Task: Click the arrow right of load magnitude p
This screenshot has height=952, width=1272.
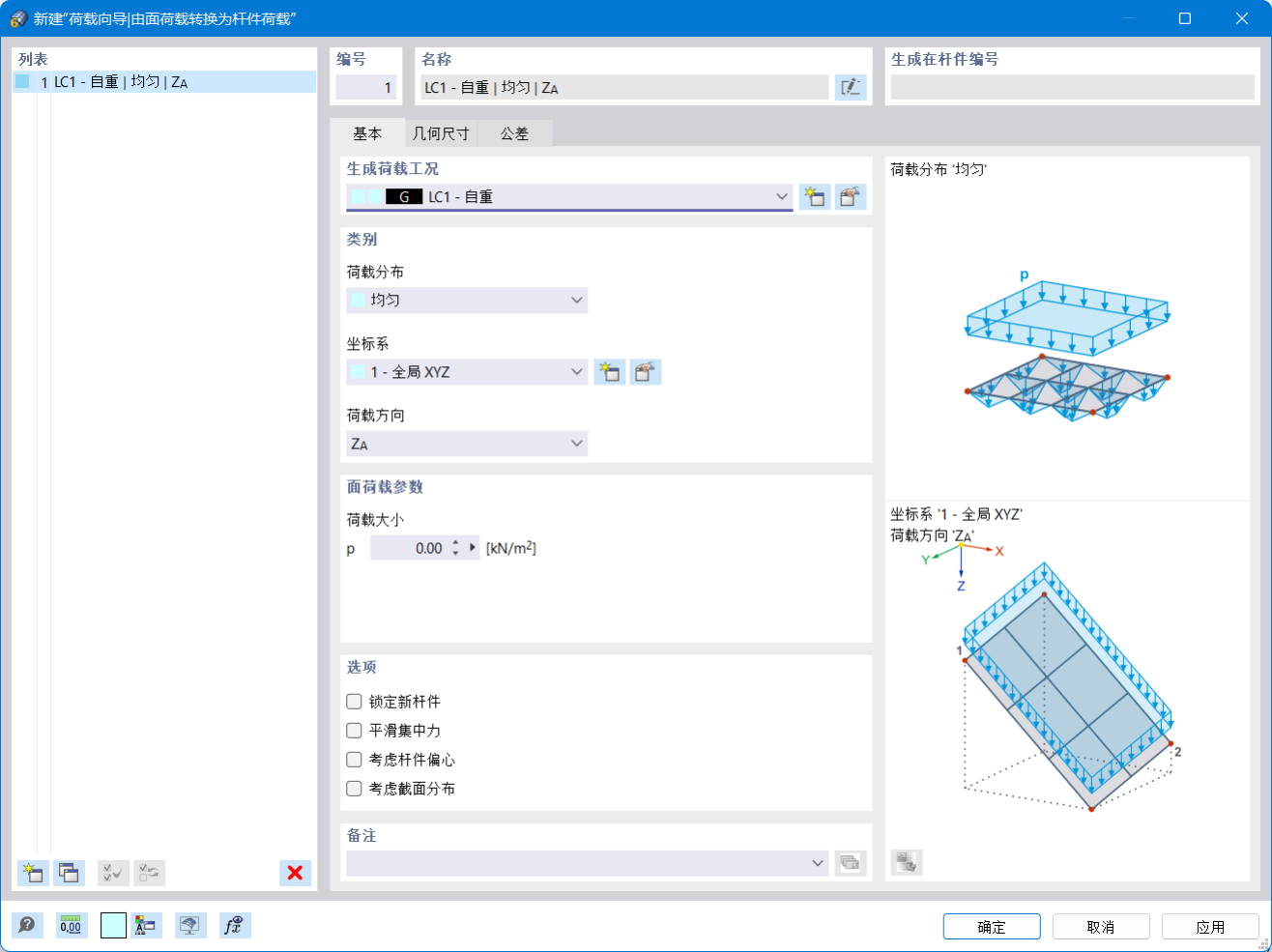Action: 473,548
